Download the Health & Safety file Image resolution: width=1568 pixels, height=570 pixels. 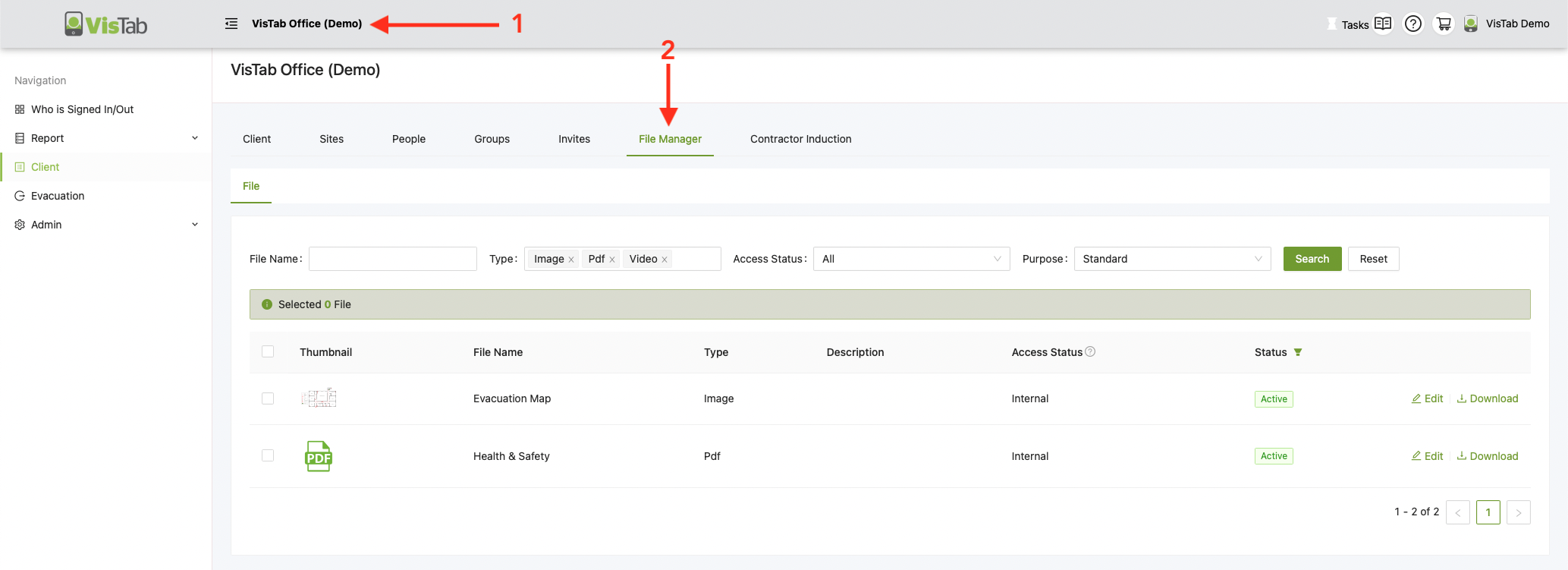coord(1487,456)
